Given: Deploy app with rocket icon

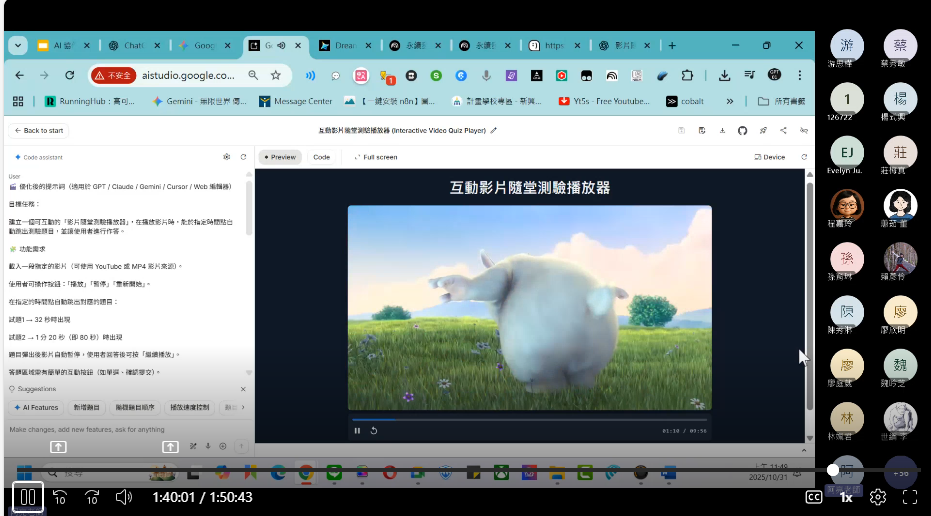Looking at the screenshot, I should pyautogui.click(x=763, y=131).
